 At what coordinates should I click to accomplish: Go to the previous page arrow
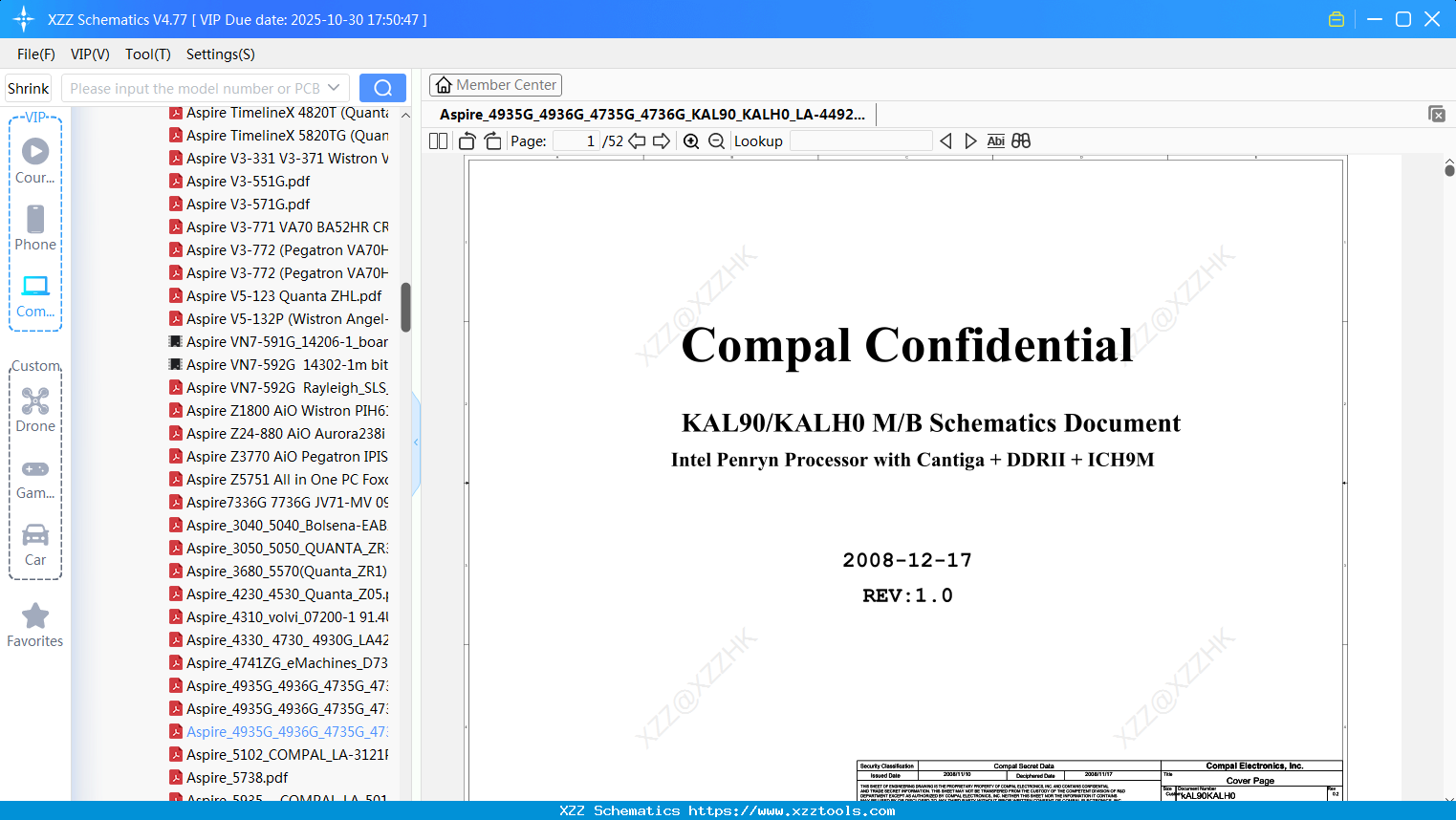[x=637, y=141]
